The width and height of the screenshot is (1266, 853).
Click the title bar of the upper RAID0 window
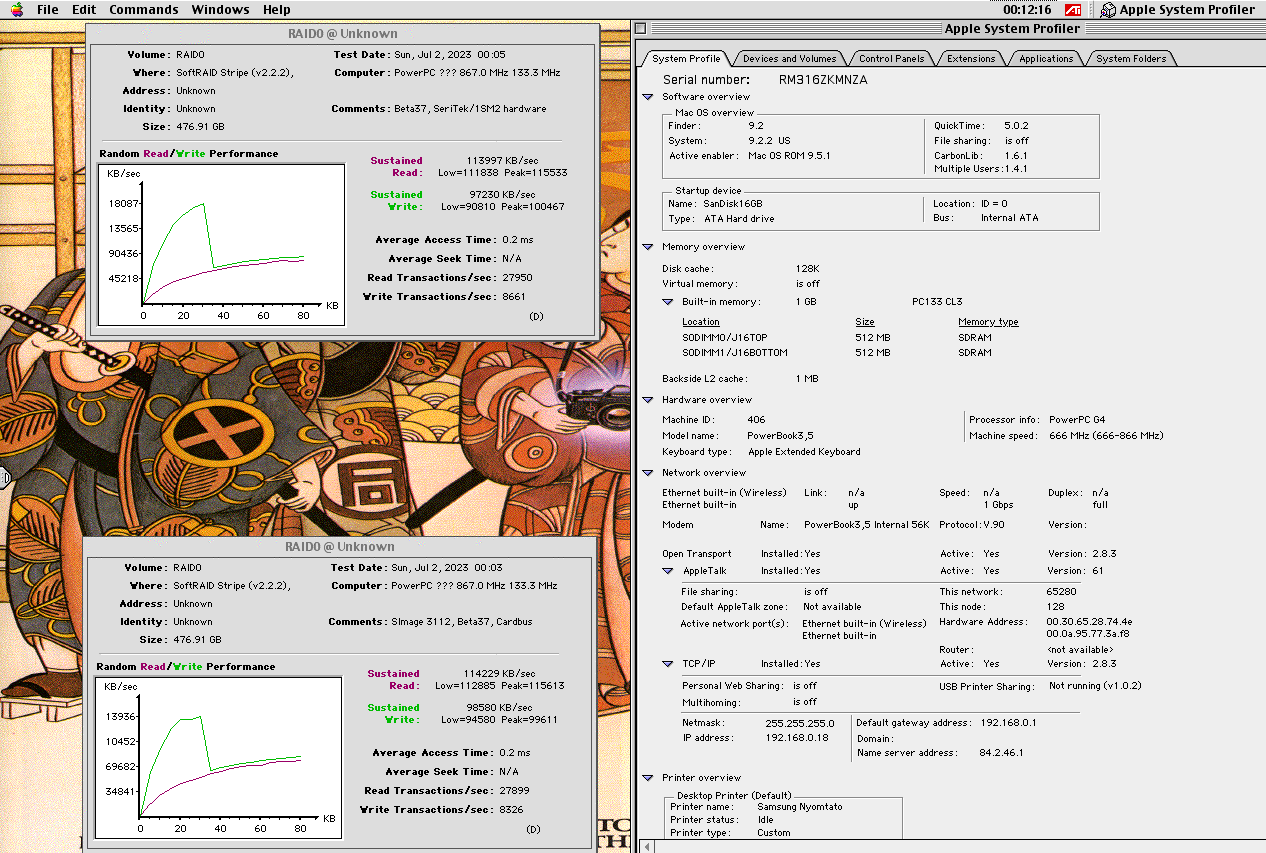[342, 33]
